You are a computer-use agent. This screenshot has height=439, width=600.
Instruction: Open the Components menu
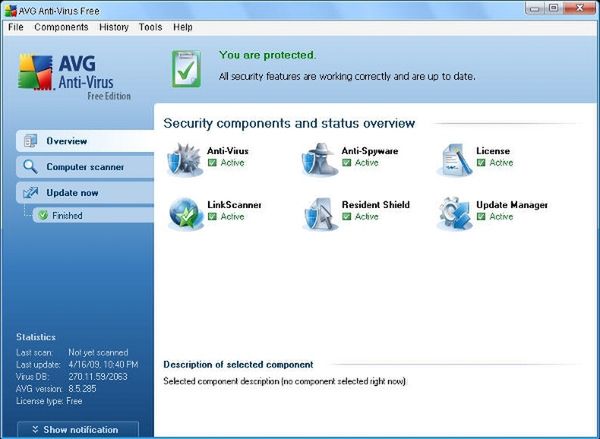[61, 27]
